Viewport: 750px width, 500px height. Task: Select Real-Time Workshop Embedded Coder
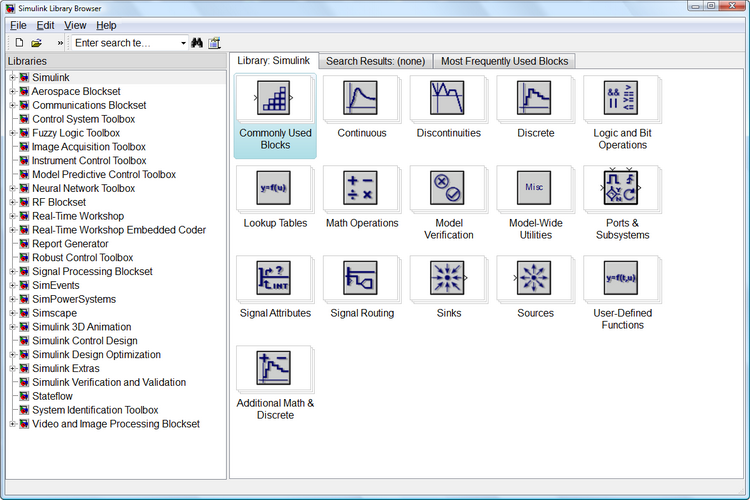tap(119, 230)
